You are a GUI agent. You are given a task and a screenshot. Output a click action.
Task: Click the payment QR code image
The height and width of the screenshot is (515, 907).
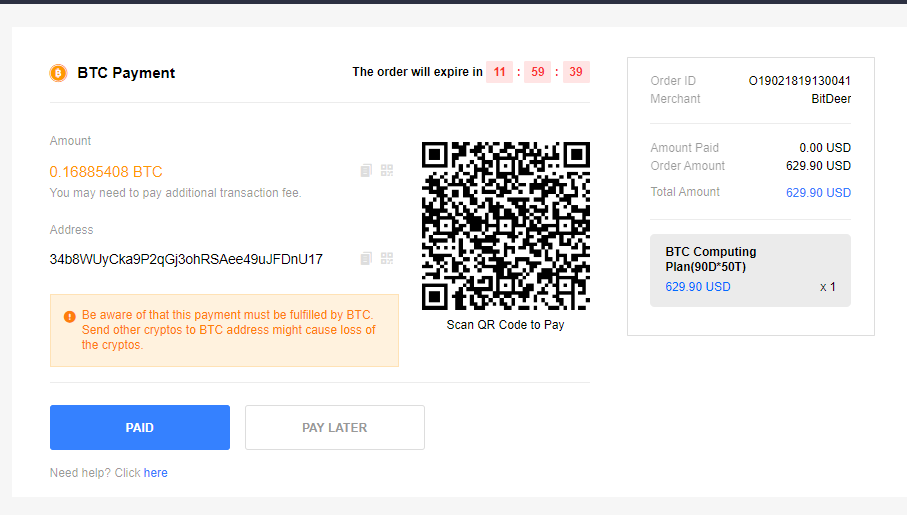pos(506,226)
